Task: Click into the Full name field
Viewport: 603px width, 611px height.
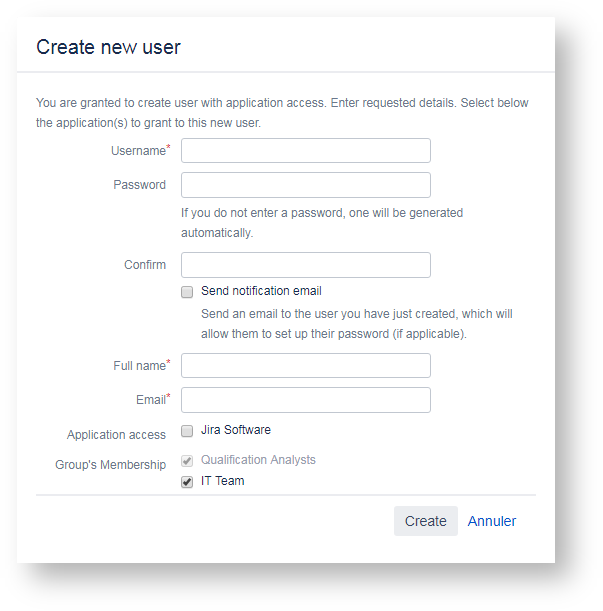Action: point(305,366)
